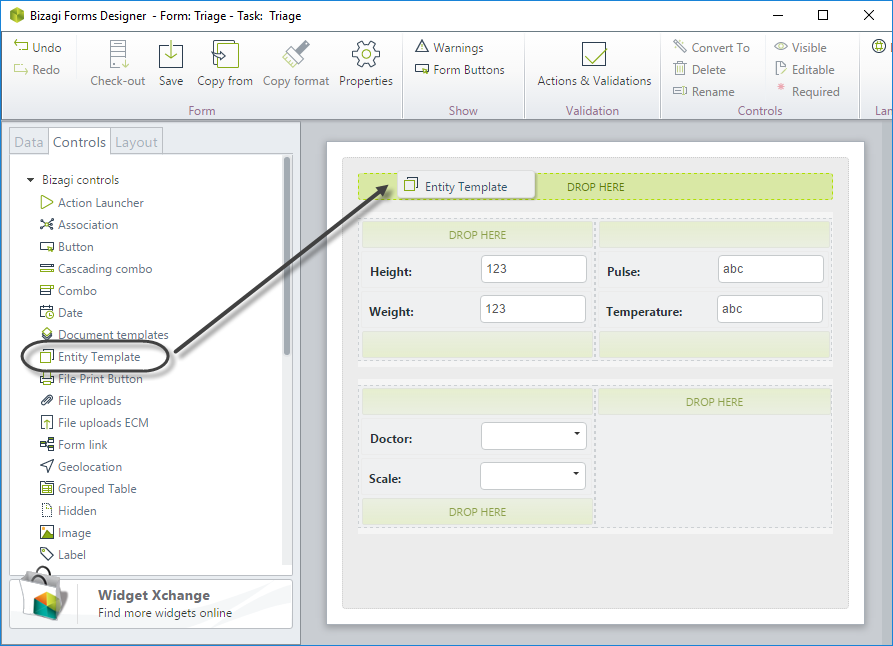Click the language globe icon in ribbon
The height and width of the screenshot is (646, 893).
click(879, 46)
